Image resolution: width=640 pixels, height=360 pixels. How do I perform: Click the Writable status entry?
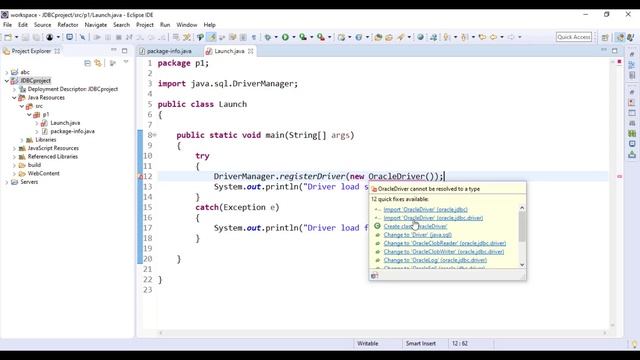(367, 344)
